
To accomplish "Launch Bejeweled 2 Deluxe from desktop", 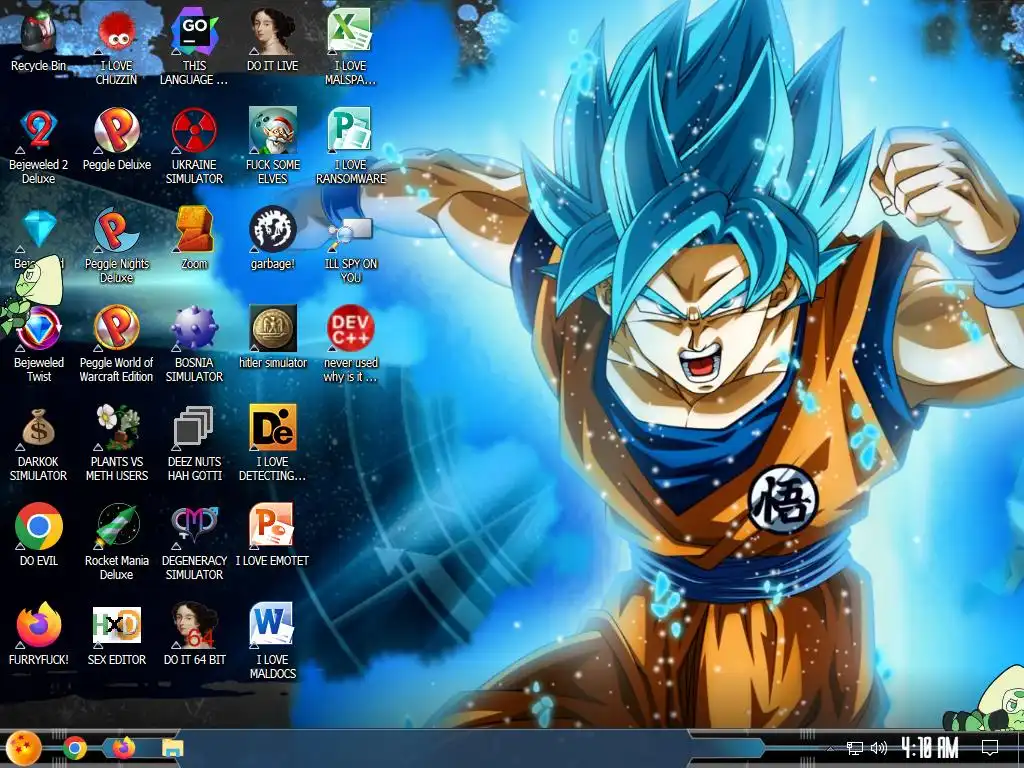I will pos(39,131).
